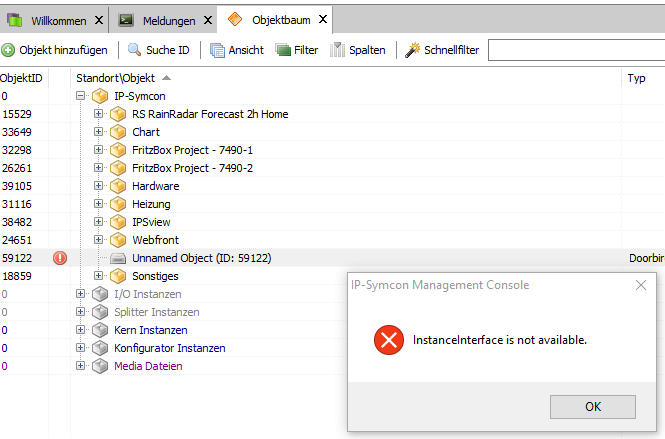
Task: Click the Kern Instanzen gray cube icon
Action: pos(100,330)
